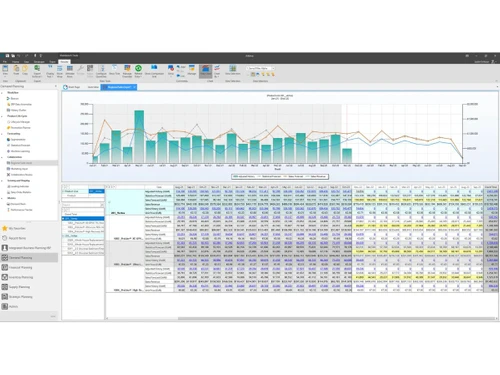The image size is (500, 375).
Task: Open Marketing Input under Collaboration
Action: click(18, 169)
